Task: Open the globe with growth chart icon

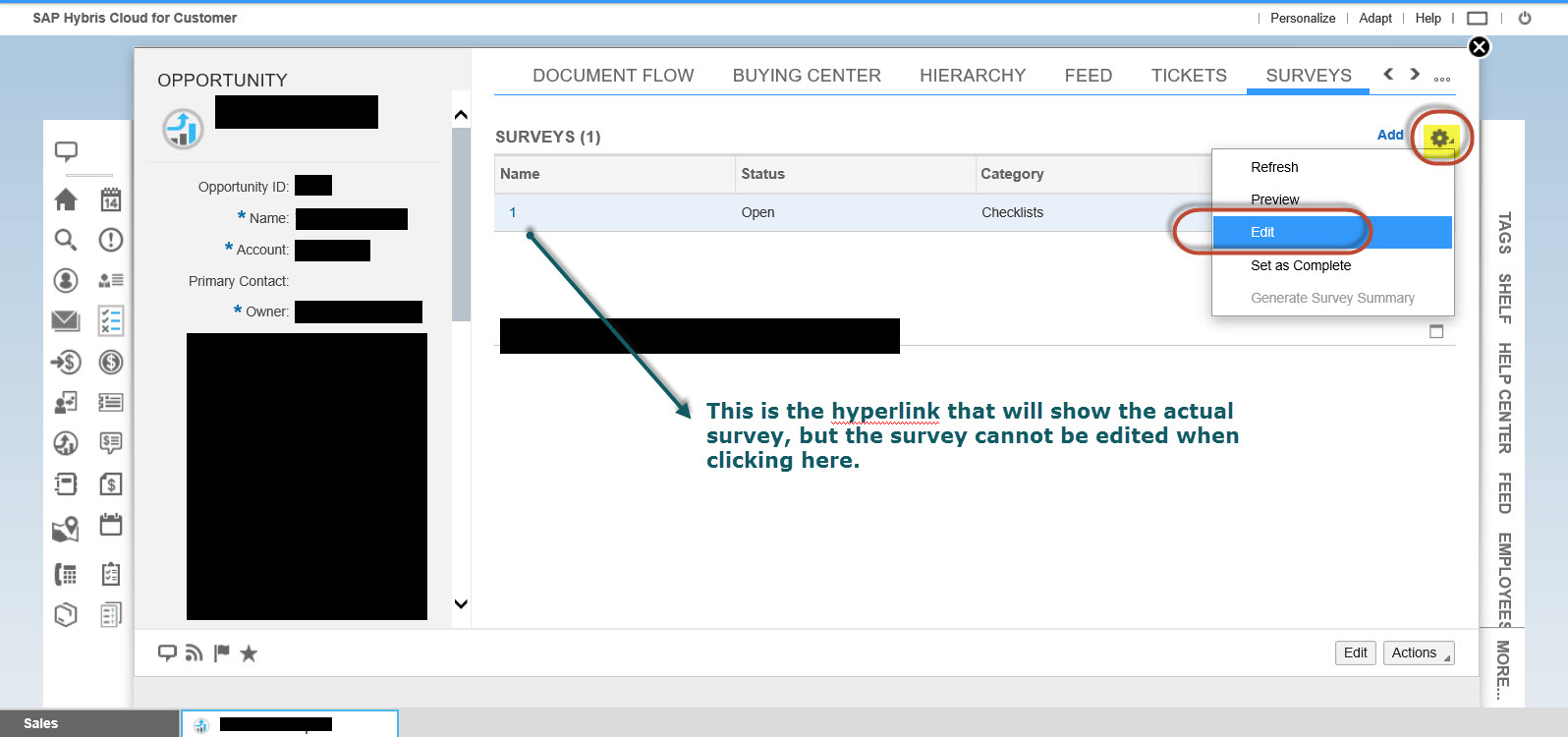Action: 66,443
